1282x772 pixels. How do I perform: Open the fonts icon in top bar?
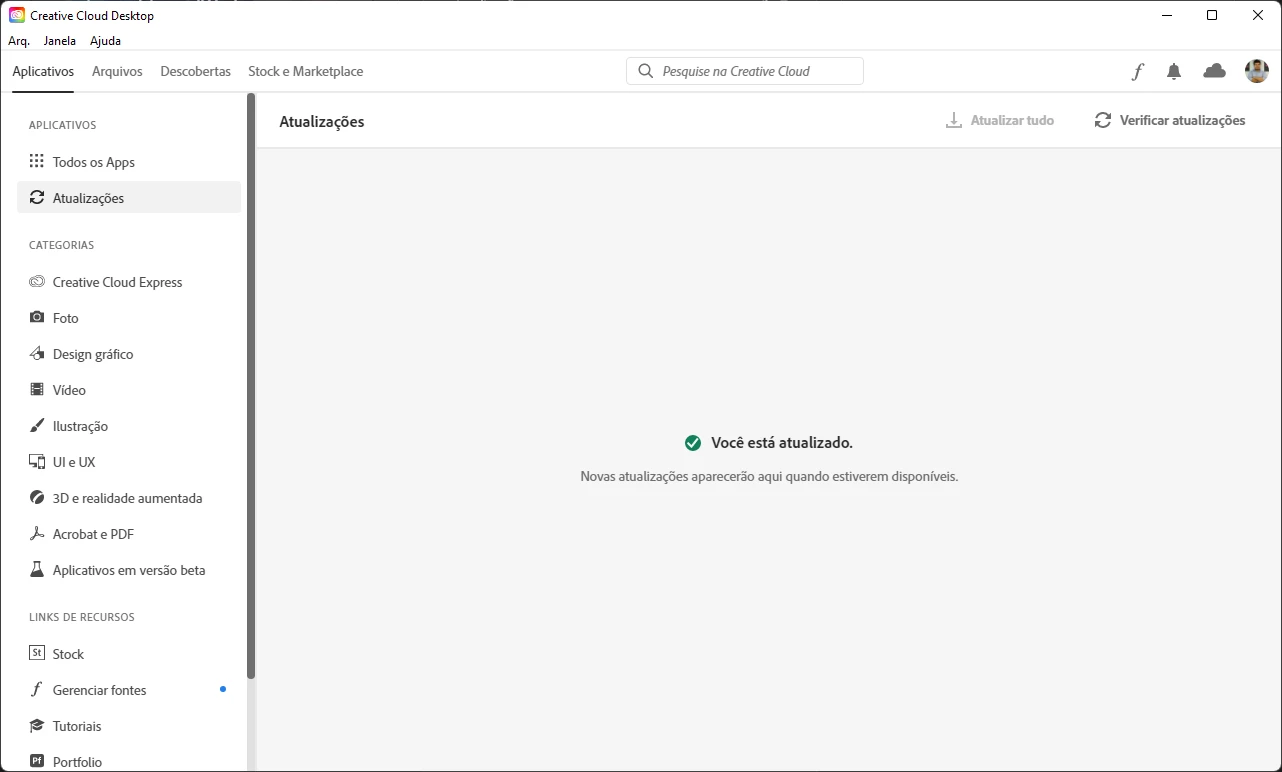coord(1137,71)
